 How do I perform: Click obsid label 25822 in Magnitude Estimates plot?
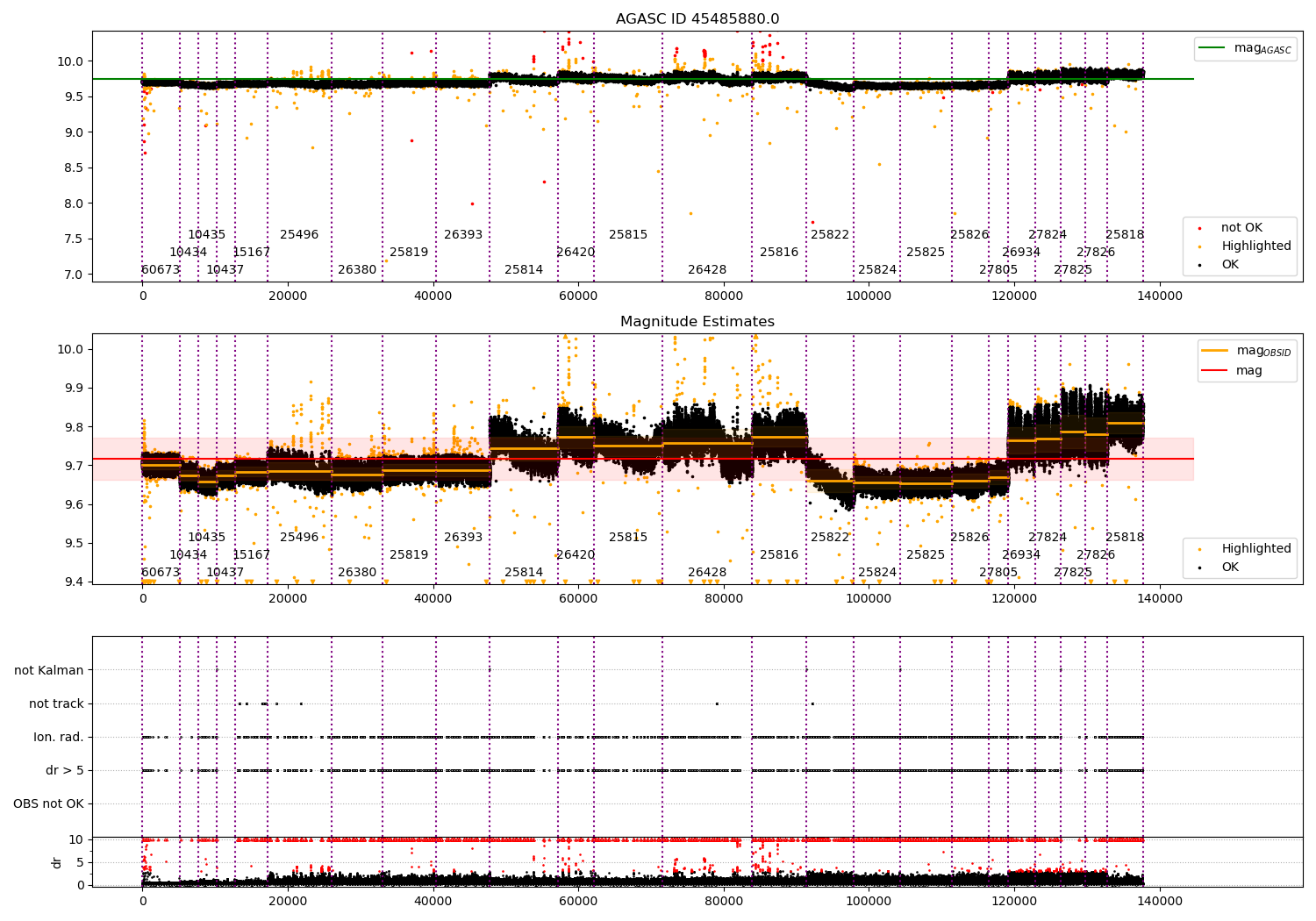click(x=830, y=538)
